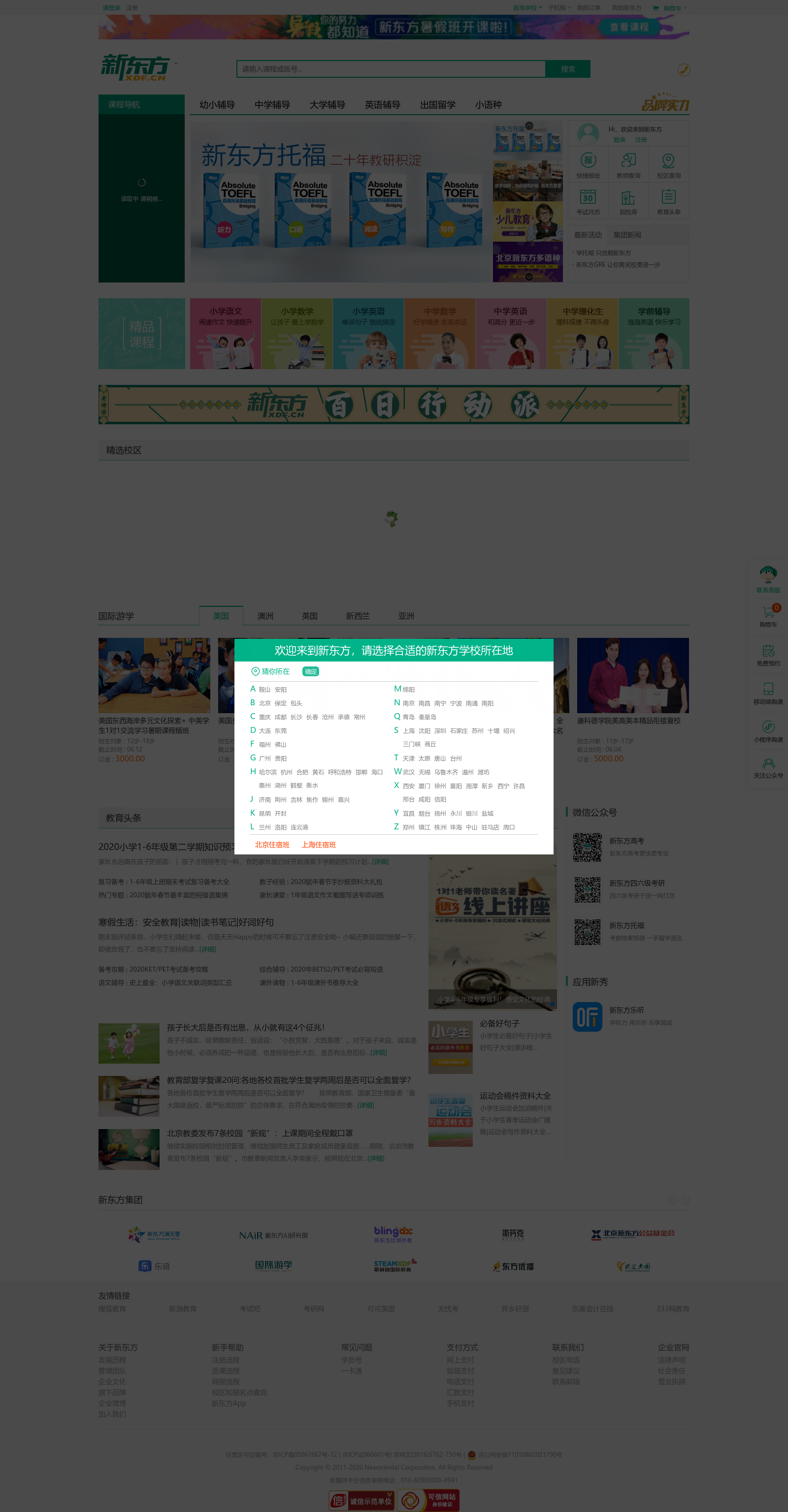This screenshot has width=788, height=1512.
Task: Click carousel thumbnails down arrow
Action: click(528, 277)
